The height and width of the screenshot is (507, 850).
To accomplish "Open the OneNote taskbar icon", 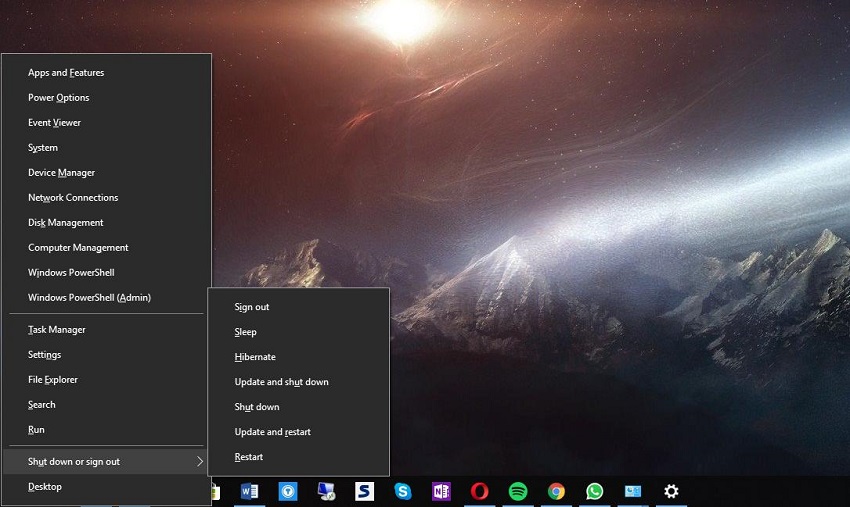I will pos(441,491).
